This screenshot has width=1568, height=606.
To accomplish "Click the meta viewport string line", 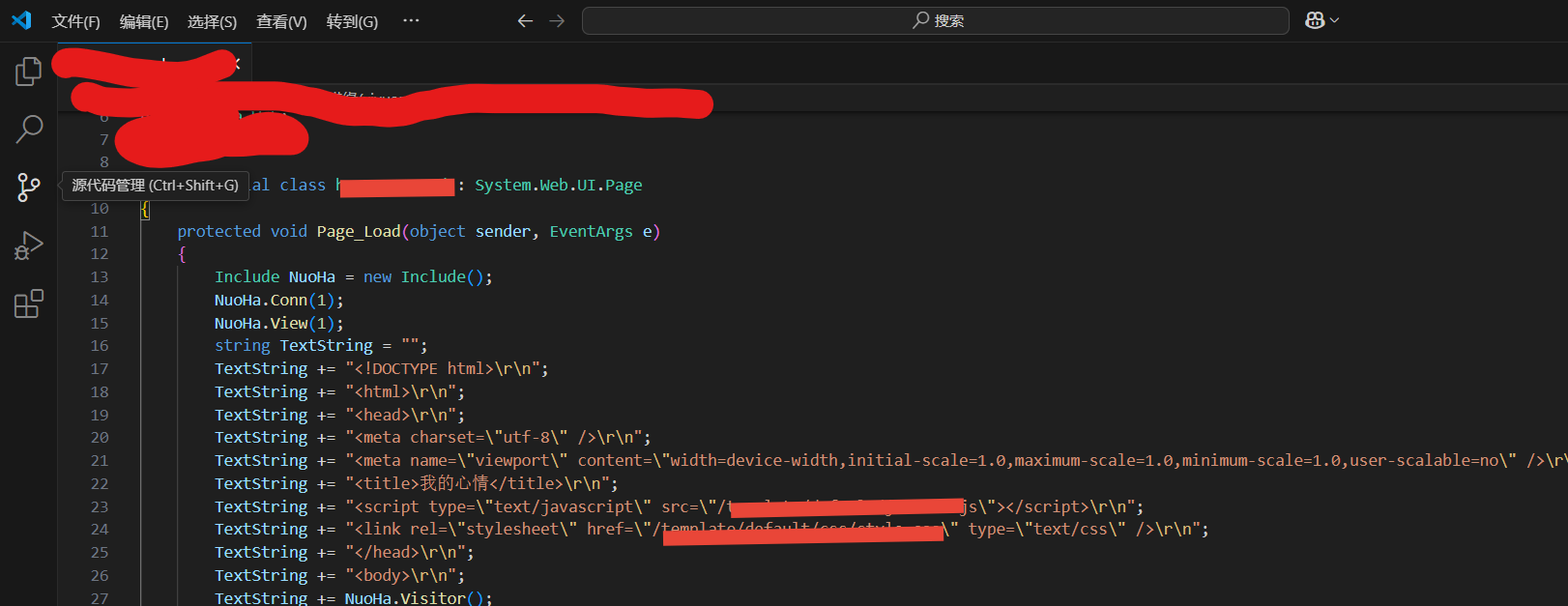I will point(956,460).
